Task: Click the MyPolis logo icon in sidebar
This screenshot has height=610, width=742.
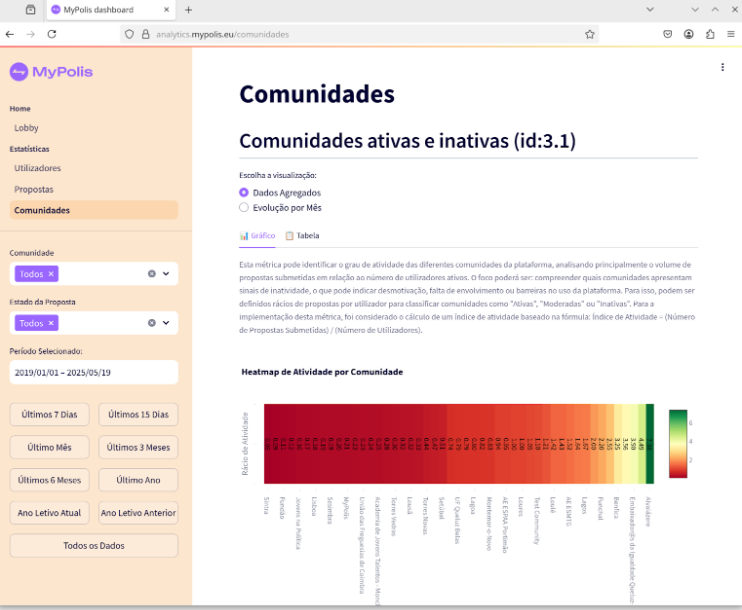Action: [x=18, y=72]
